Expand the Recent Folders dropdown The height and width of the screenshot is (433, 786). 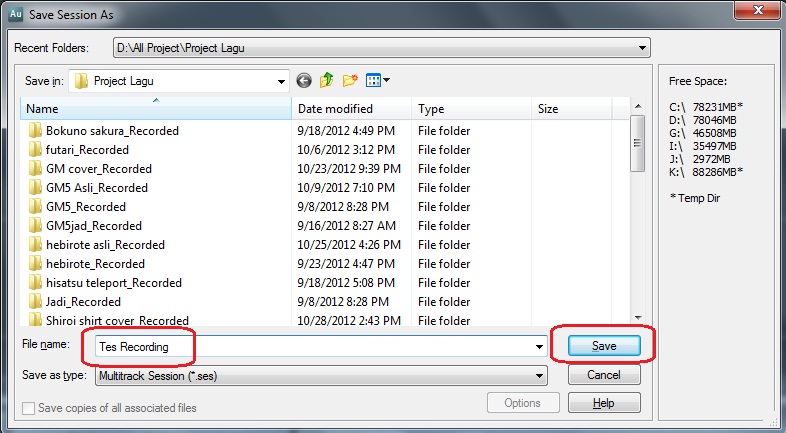(642, 48)
